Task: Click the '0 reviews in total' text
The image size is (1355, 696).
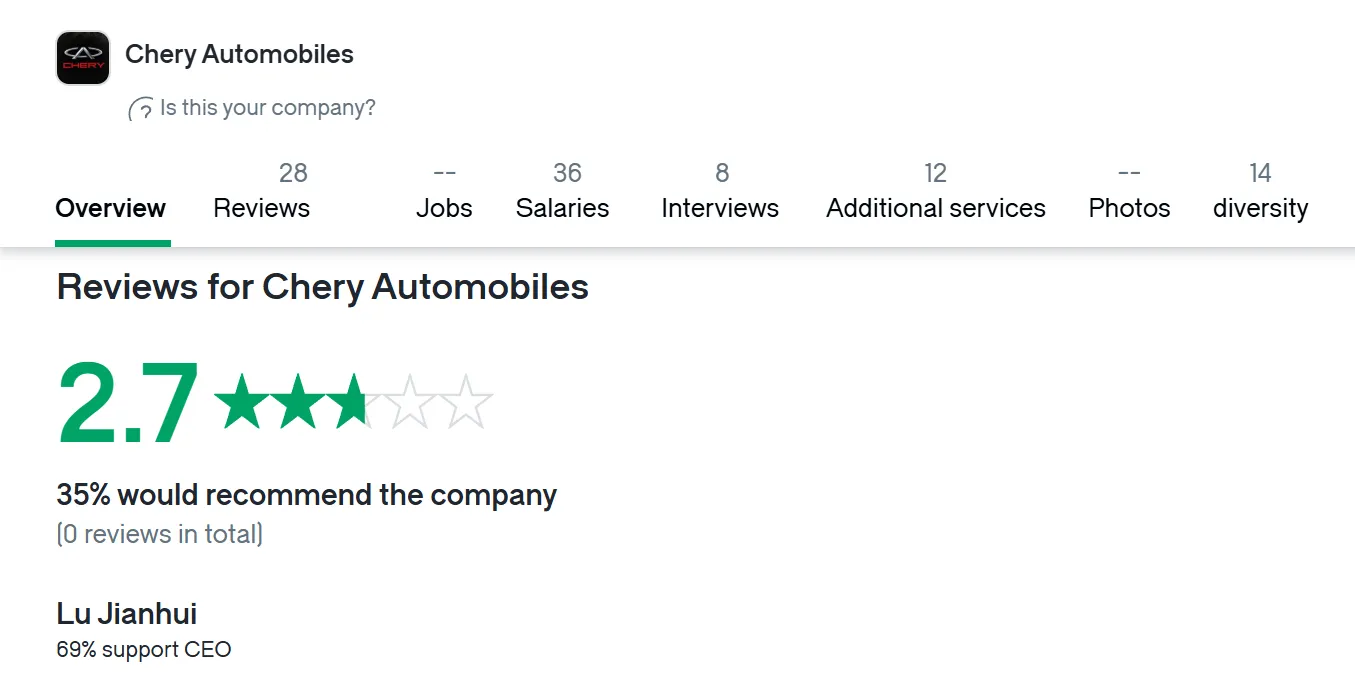Action: coord(160,534)
